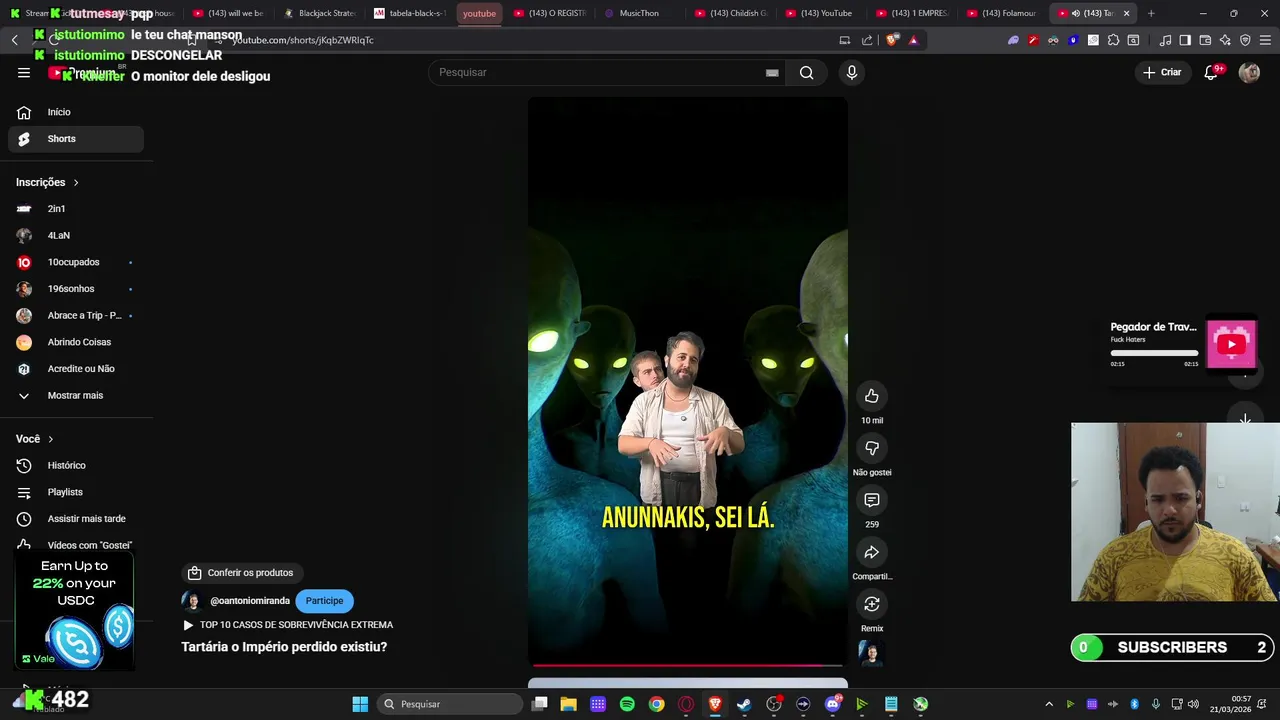Open Steam from the taskbar
This screenshot has width=1280, height=720.
click(744, 704)
